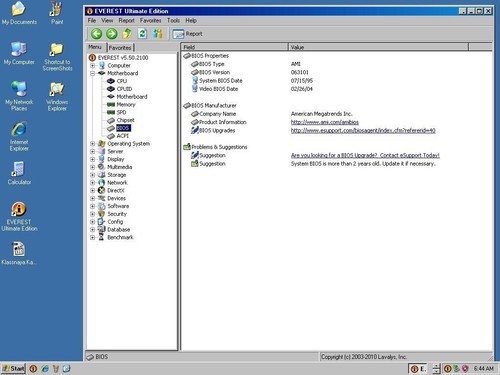Select CPU in the tree
Screen dimensions: 500x375
[x=122, y=81]
